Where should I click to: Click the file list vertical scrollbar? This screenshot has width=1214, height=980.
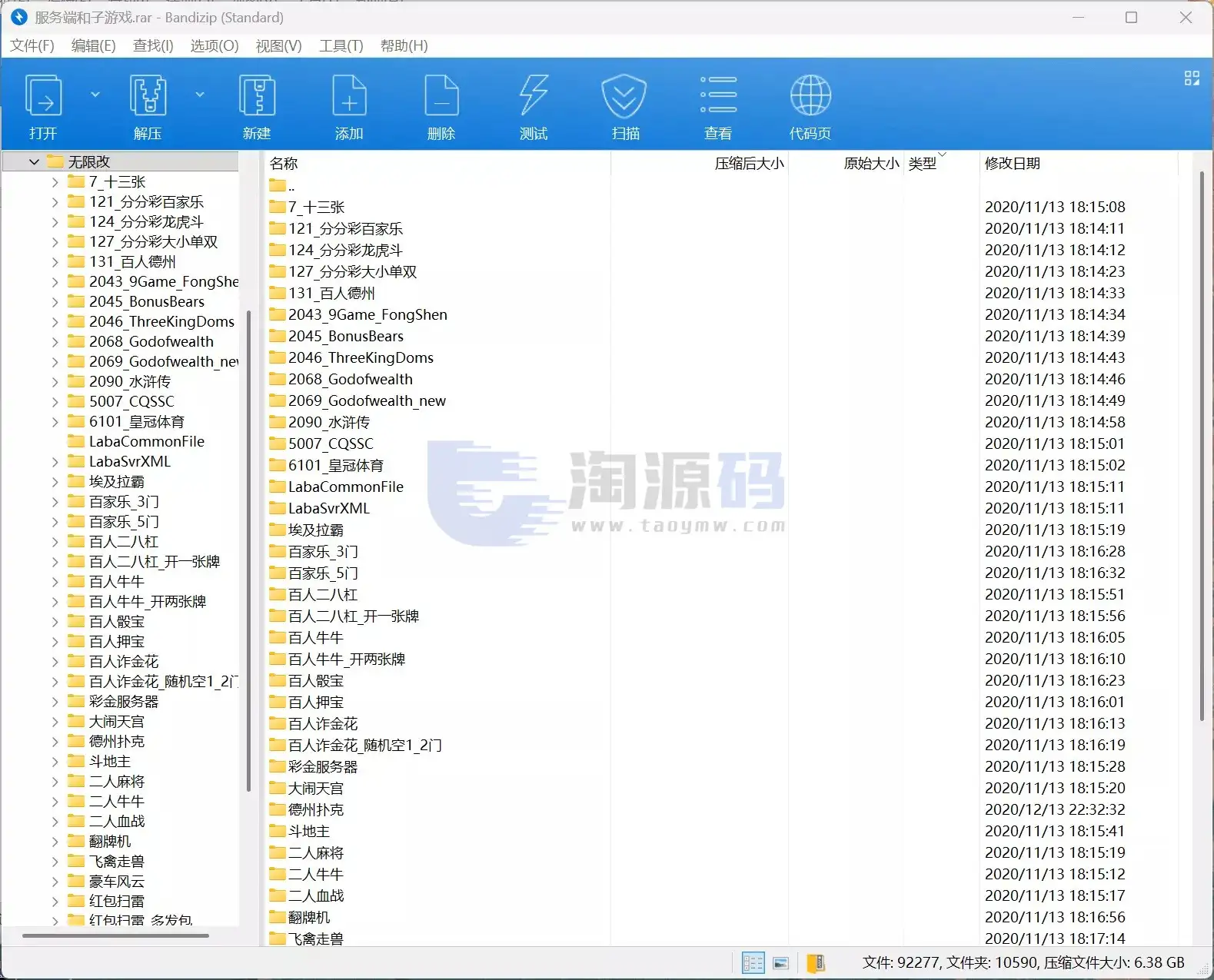(x=1202, y=446)
